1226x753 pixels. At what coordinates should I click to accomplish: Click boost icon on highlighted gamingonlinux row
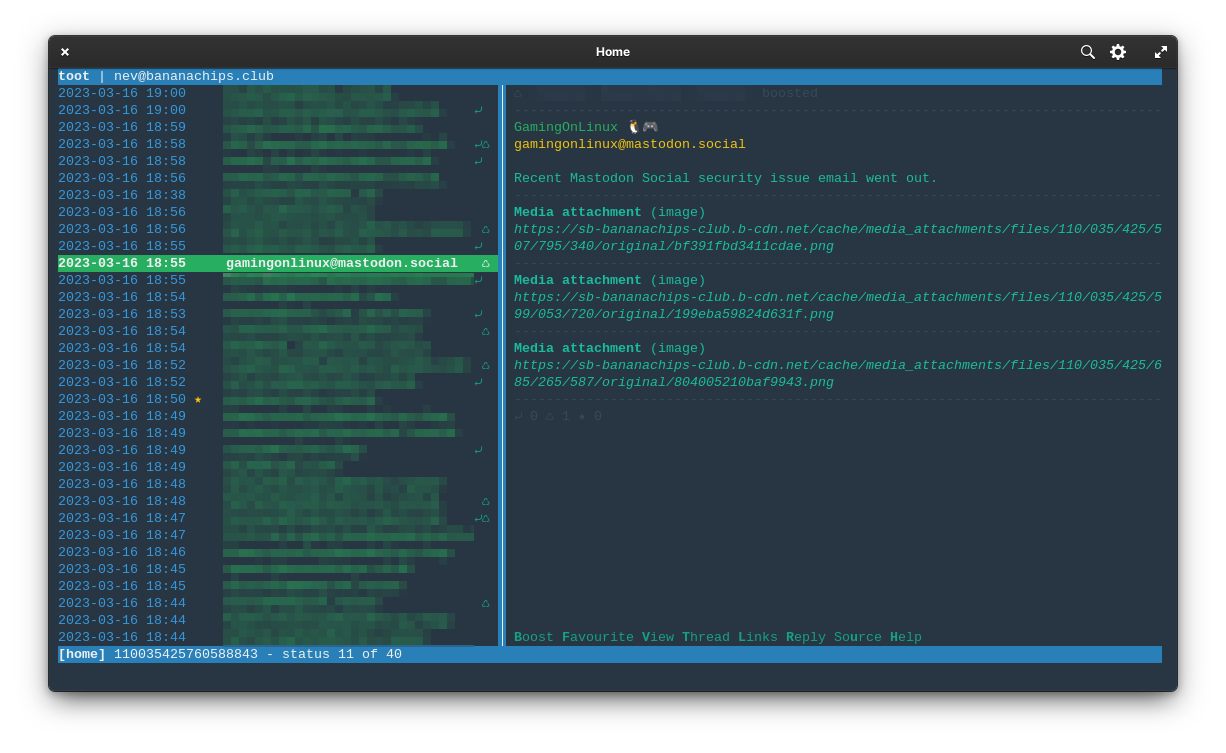(x=486, y=264)
